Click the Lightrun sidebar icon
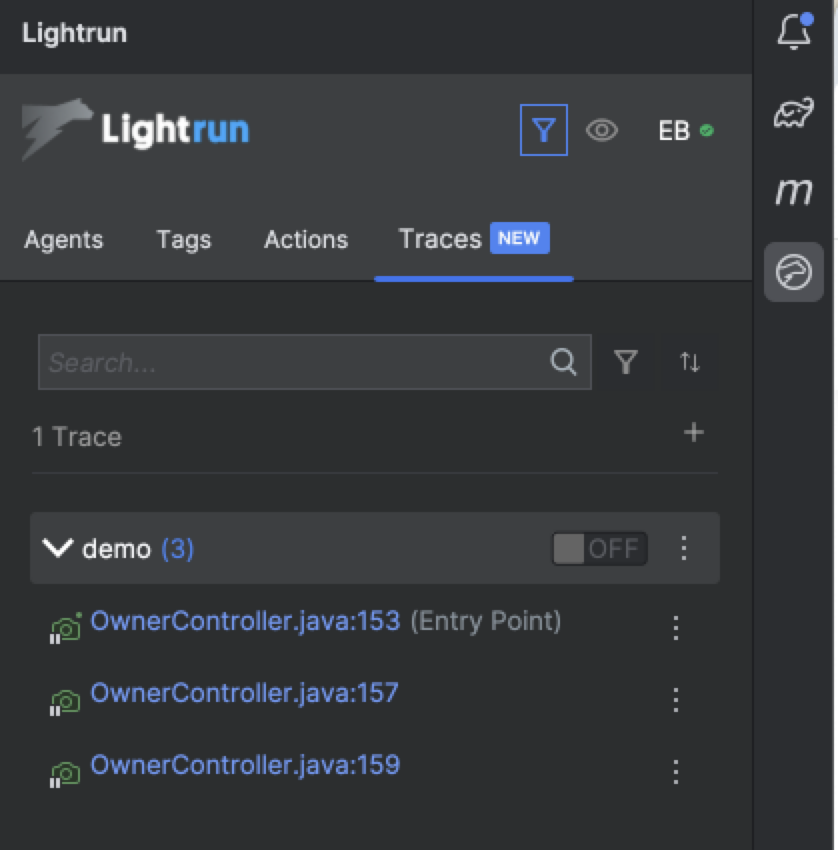The height and width of the screenshot is (854, 838). click(794, 272)
